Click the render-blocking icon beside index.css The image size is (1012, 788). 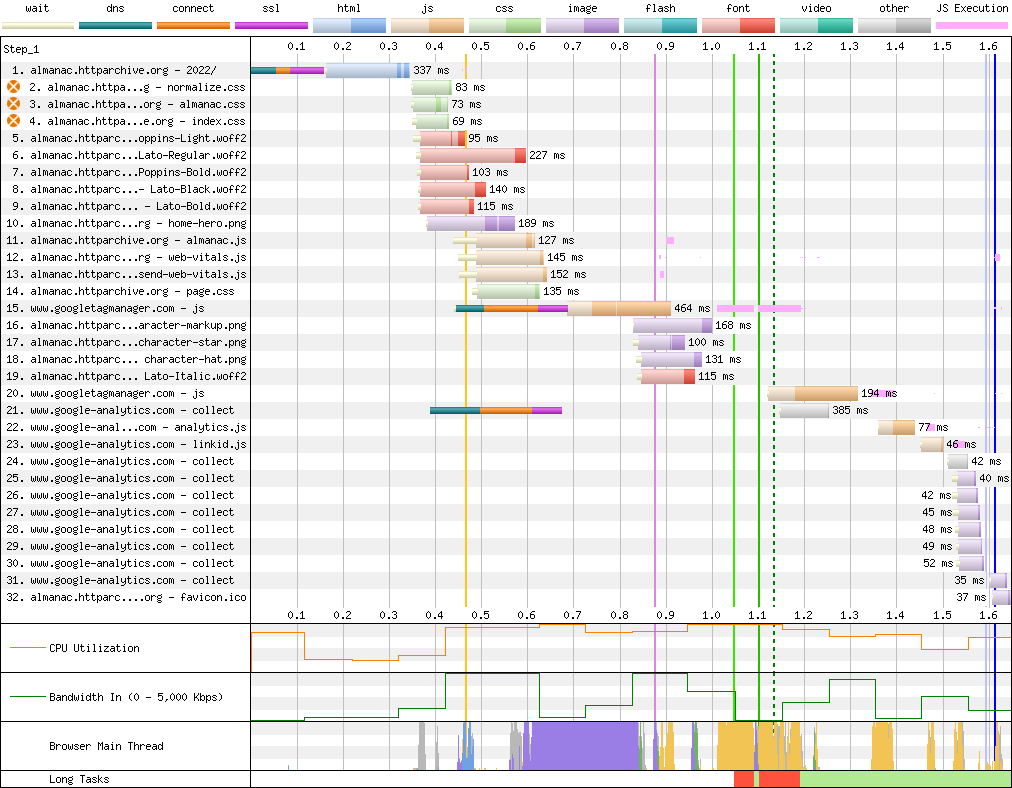click(14, 121)
